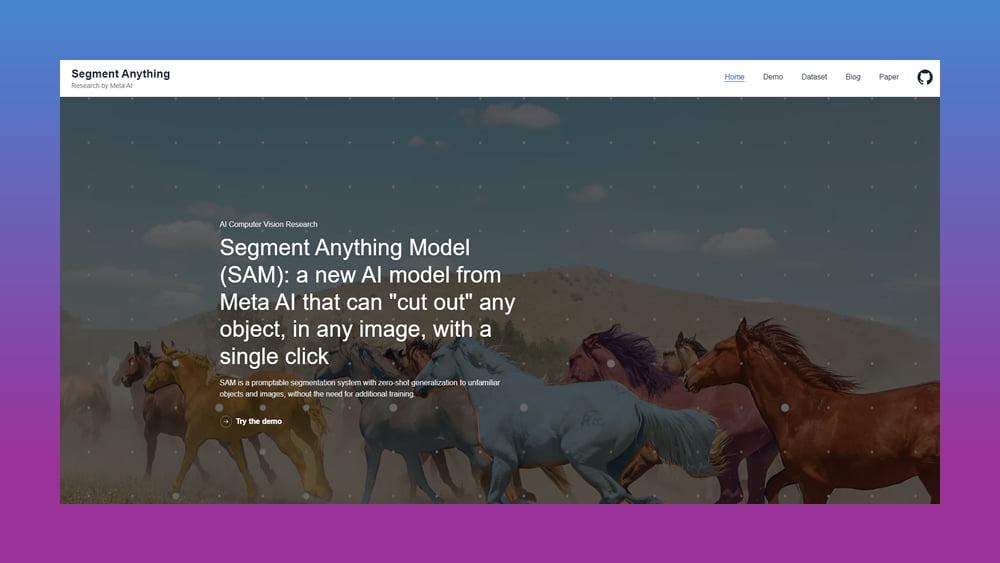Click the Research by Meta AI subtitle
Viewport: 1000px width, 563px height.
click(102, 86)
